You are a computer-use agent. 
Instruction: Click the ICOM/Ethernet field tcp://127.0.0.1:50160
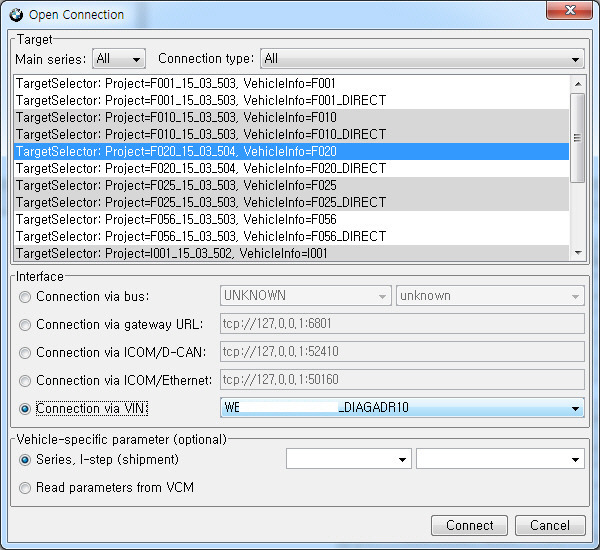(402, 380)
